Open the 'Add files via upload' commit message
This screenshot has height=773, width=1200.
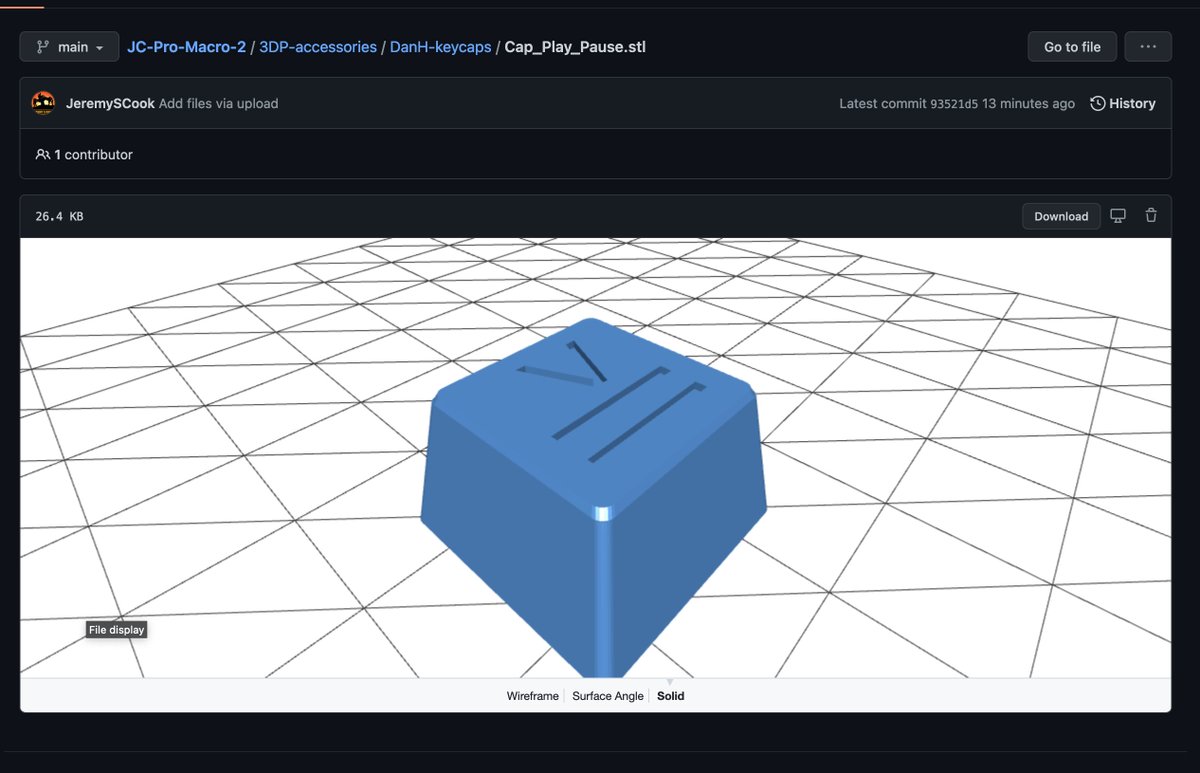(x=218, y=103)
